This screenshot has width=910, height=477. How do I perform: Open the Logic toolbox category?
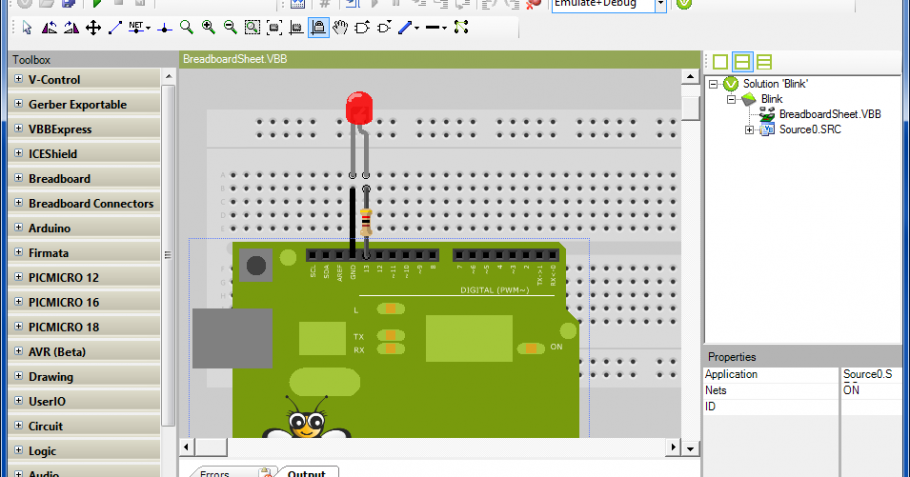[84, 451]
